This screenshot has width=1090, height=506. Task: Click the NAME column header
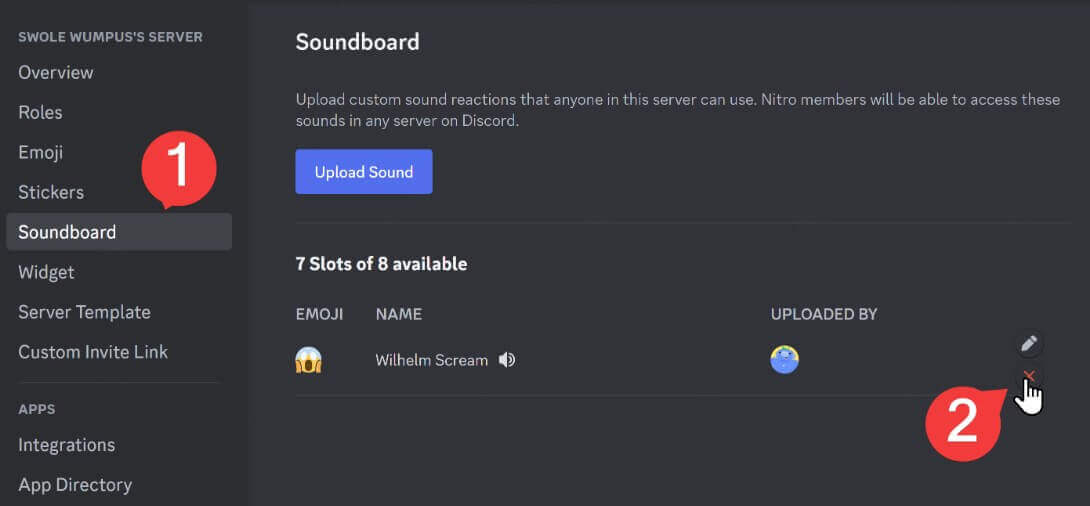coord(399,314)
